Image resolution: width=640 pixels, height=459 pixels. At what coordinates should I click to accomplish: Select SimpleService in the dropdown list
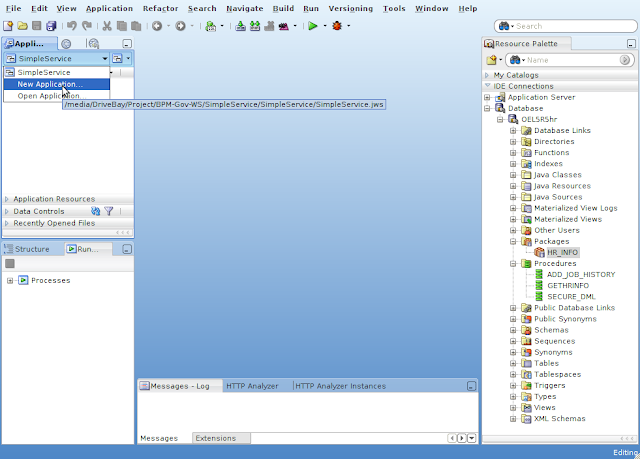57,72
